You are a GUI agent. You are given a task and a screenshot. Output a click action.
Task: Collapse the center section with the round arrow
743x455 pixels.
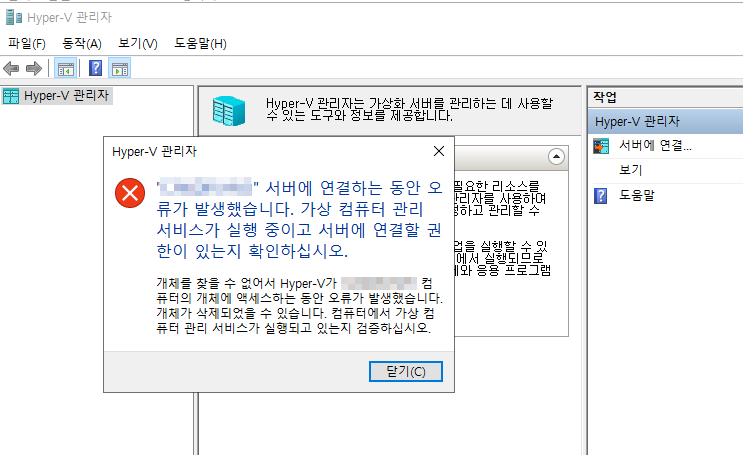[x=556, y=156]
